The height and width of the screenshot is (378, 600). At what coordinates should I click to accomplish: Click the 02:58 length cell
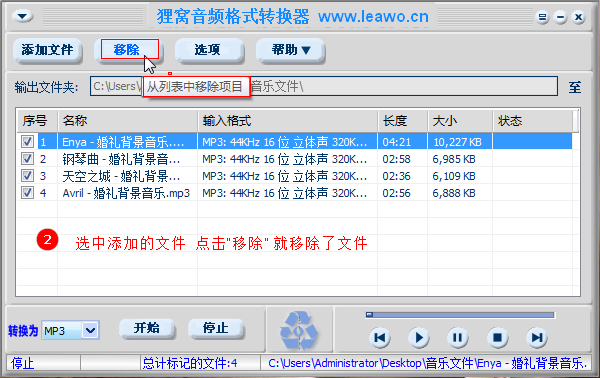pyautogui.click(x=396, y=159)
